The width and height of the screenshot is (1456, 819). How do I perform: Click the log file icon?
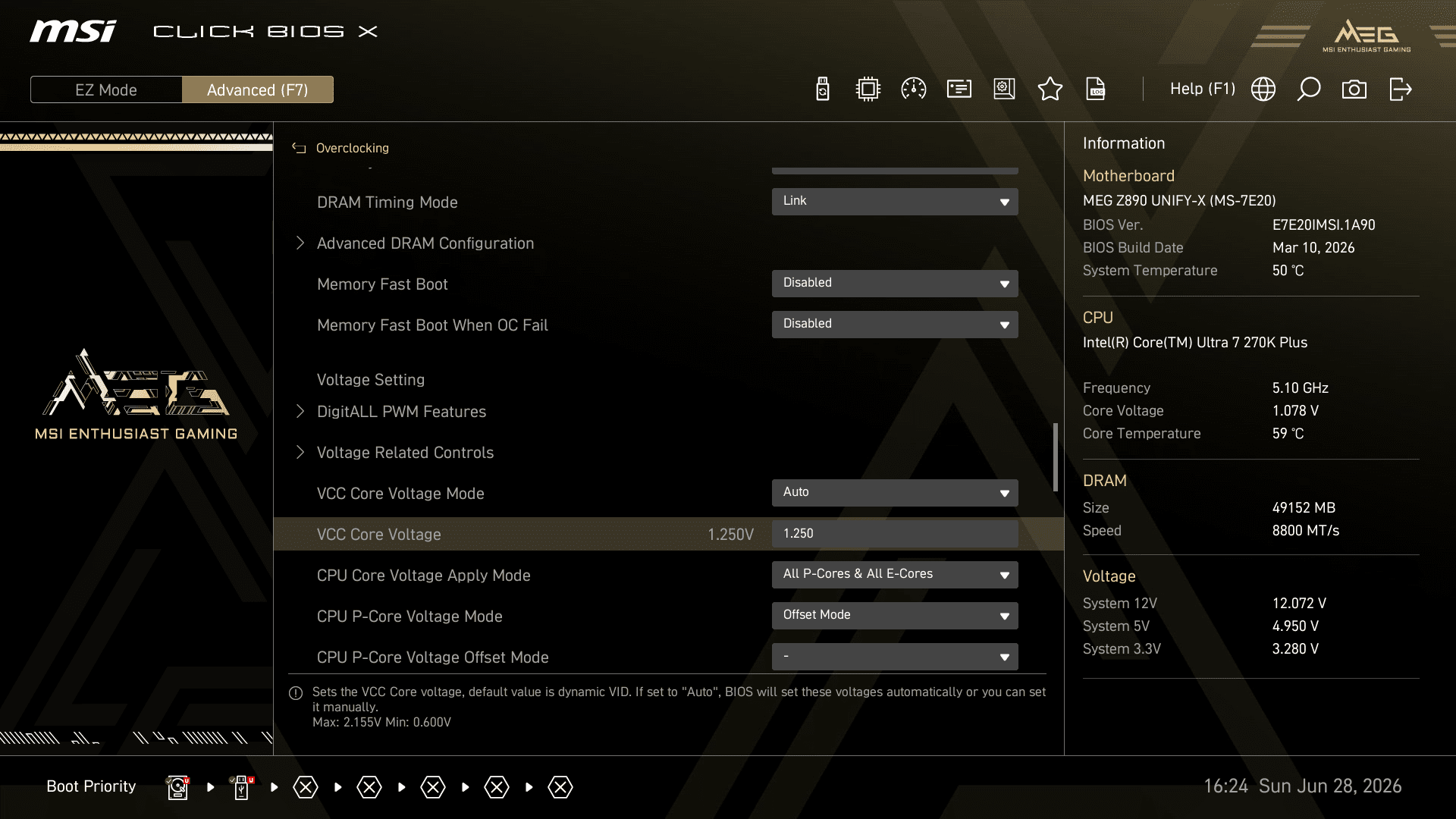point(1096,89)
